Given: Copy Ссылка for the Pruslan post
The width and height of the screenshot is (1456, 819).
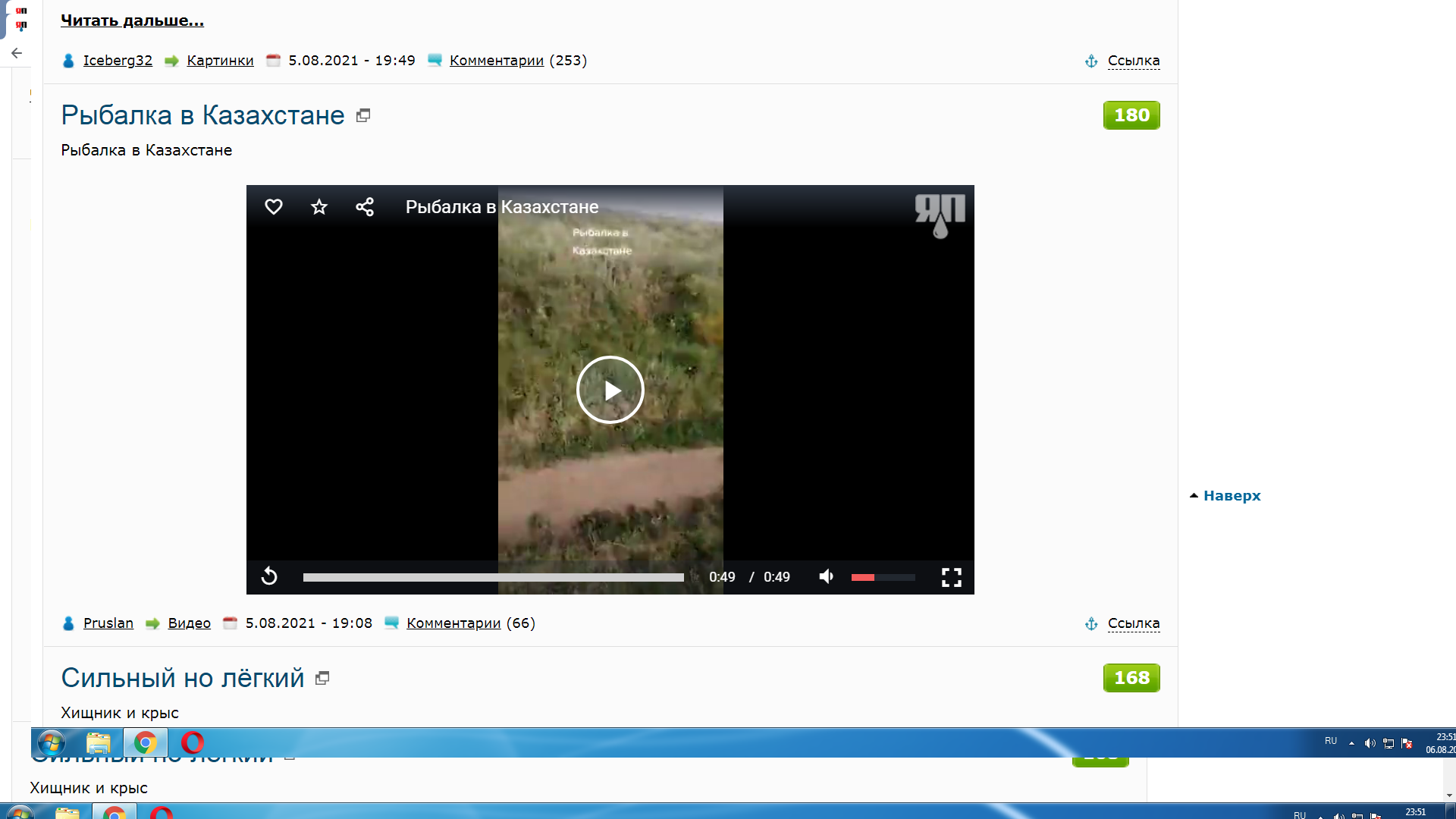Looking at the screenshot, I should [x=1134, y=623].
